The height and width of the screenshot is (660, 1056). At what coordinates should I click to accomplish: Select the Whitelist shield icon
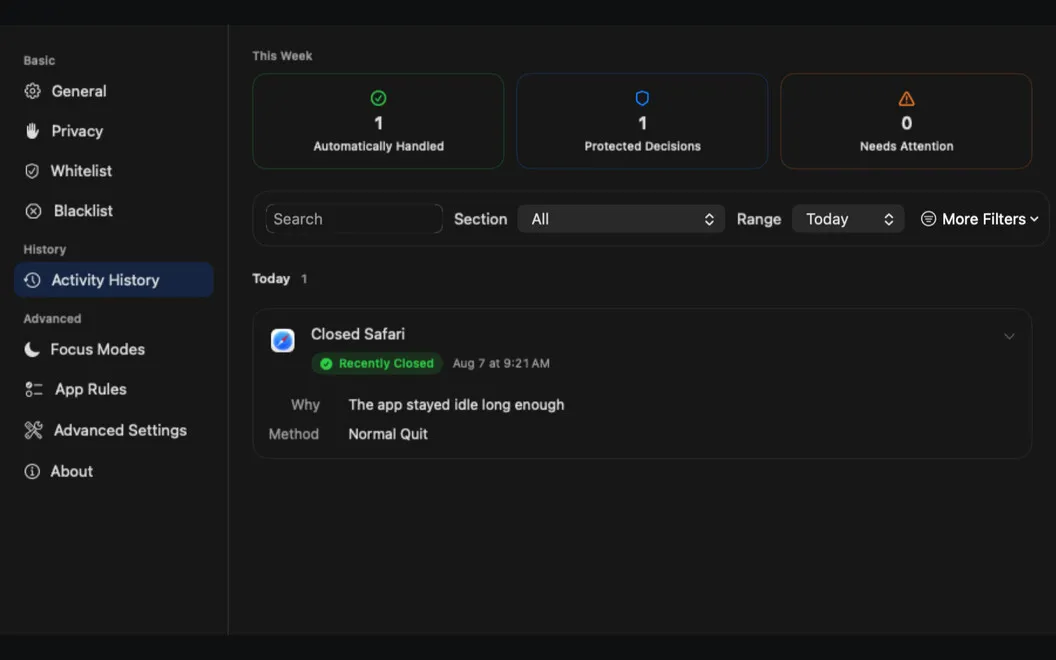coord(32,171)
